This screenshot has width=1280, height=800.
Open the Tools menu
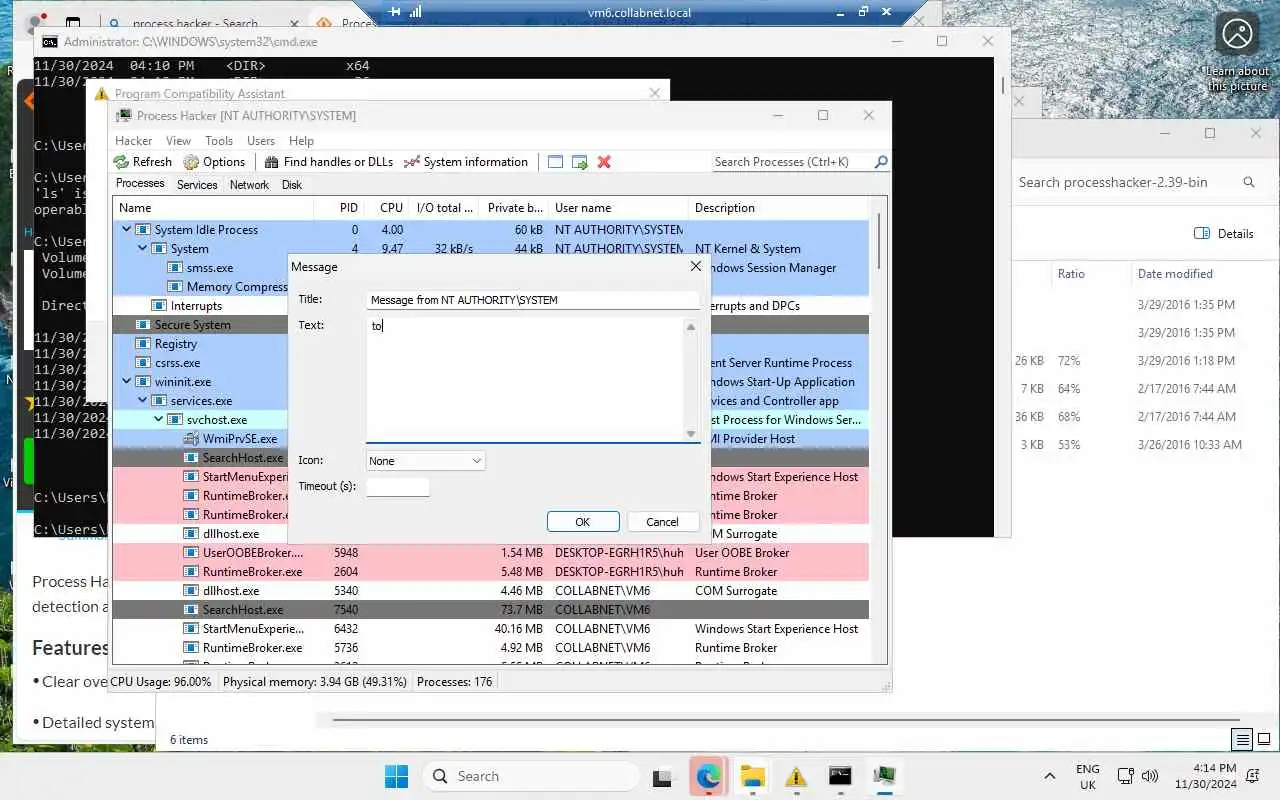point(219,141)
